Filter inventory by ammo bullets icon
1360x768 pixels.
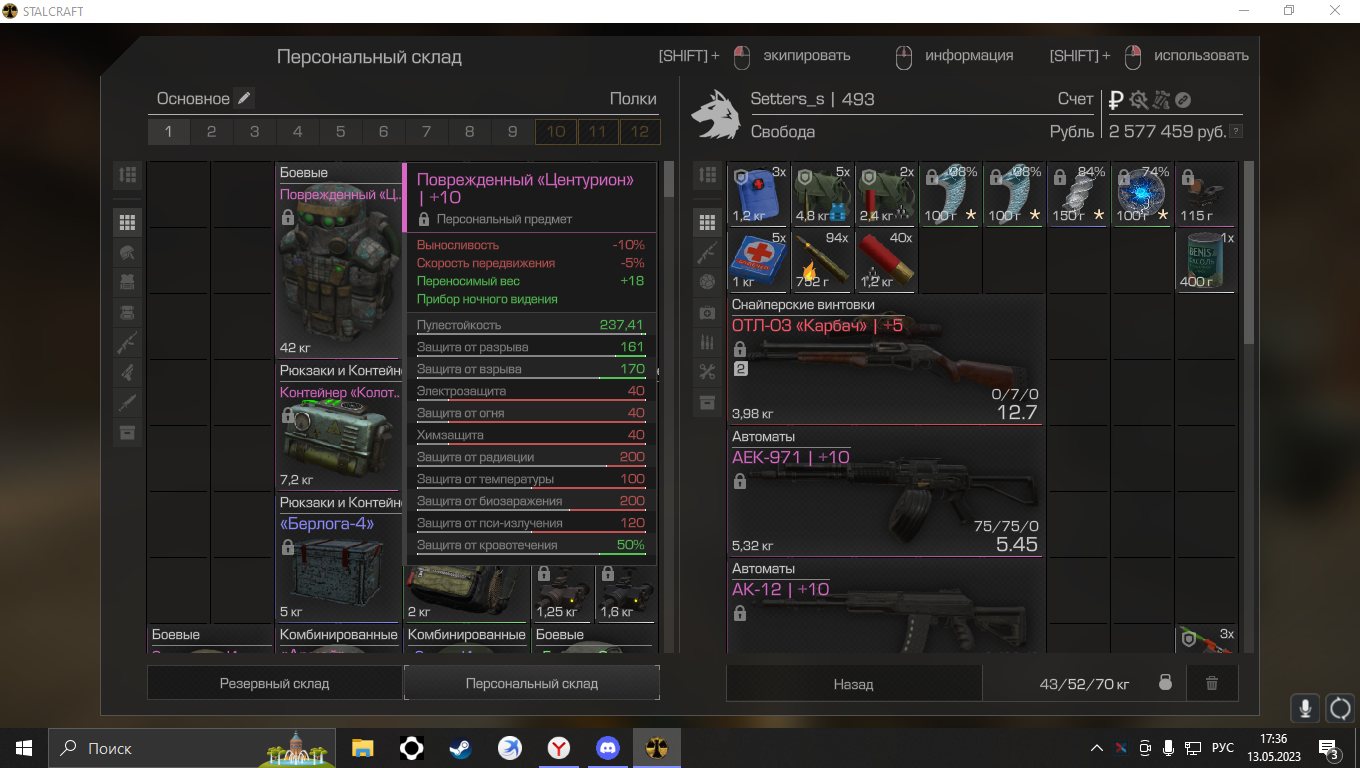pos(708,342)
